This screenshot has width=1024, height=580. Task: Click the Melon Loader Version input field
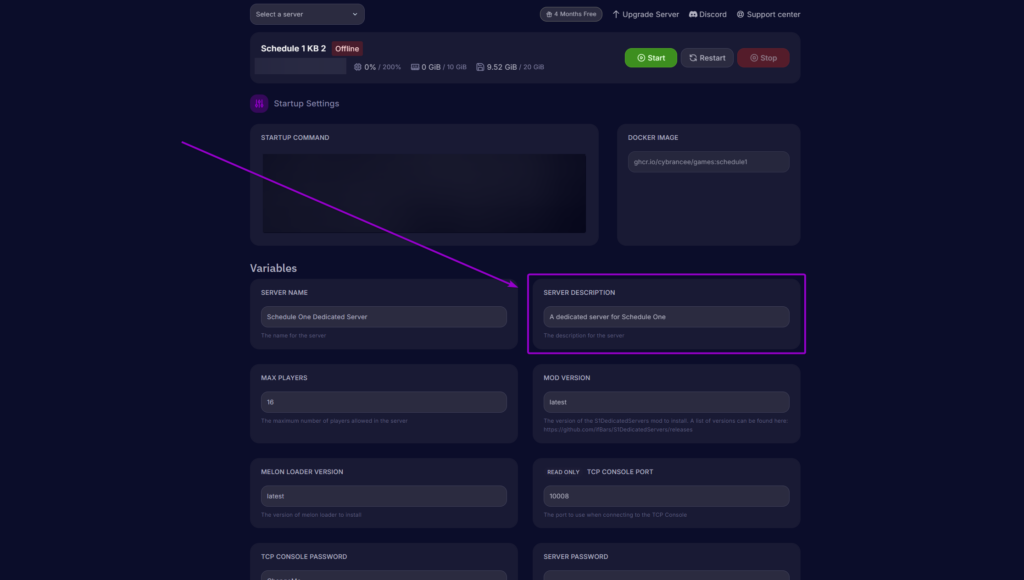tap(384, 496)
